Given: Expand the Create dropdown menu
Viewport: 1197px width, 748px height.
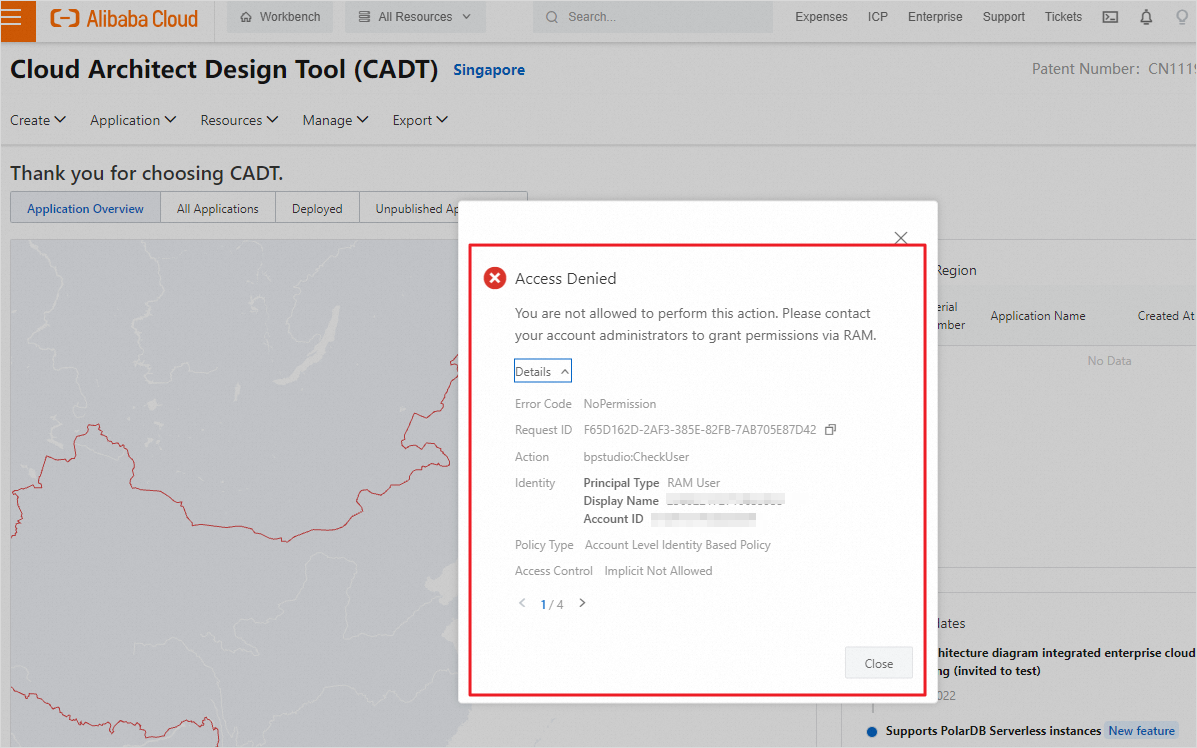Looking at the screenshot, I should 37,120.
